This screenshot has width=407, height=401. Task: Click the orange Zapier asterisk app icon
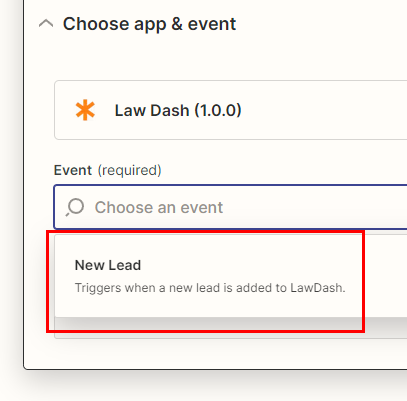pyautogui.click(x=85, y=110)
